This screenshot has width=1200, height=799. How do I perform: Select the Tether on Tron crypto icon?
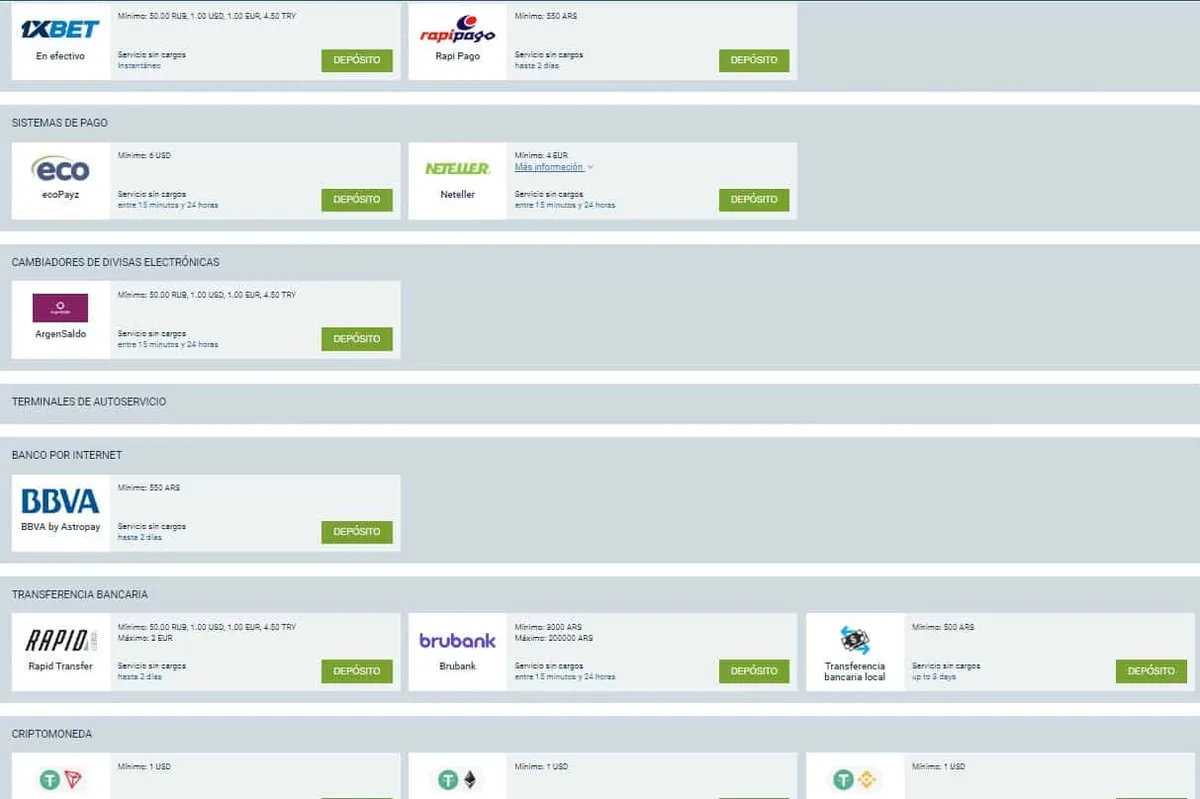click(61, 780)
